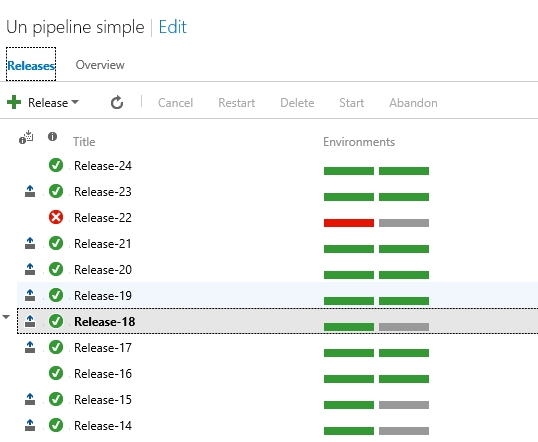Select the Releases tab
This screenshot has width=538, height=442.
pos(31,65)
